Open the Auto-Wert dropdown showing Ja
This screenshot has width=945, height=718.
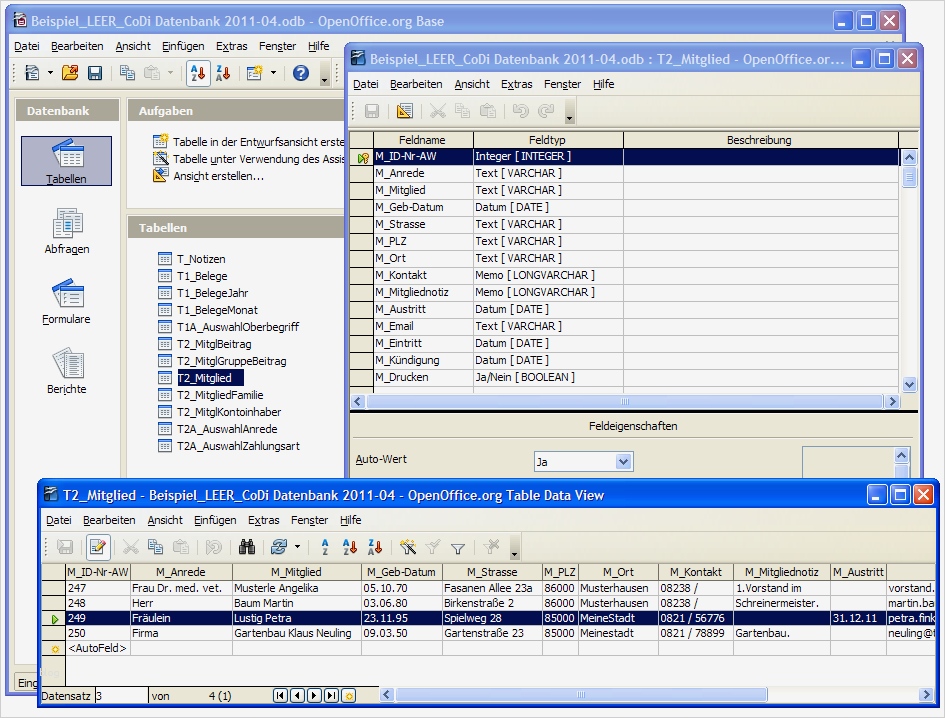624,462
